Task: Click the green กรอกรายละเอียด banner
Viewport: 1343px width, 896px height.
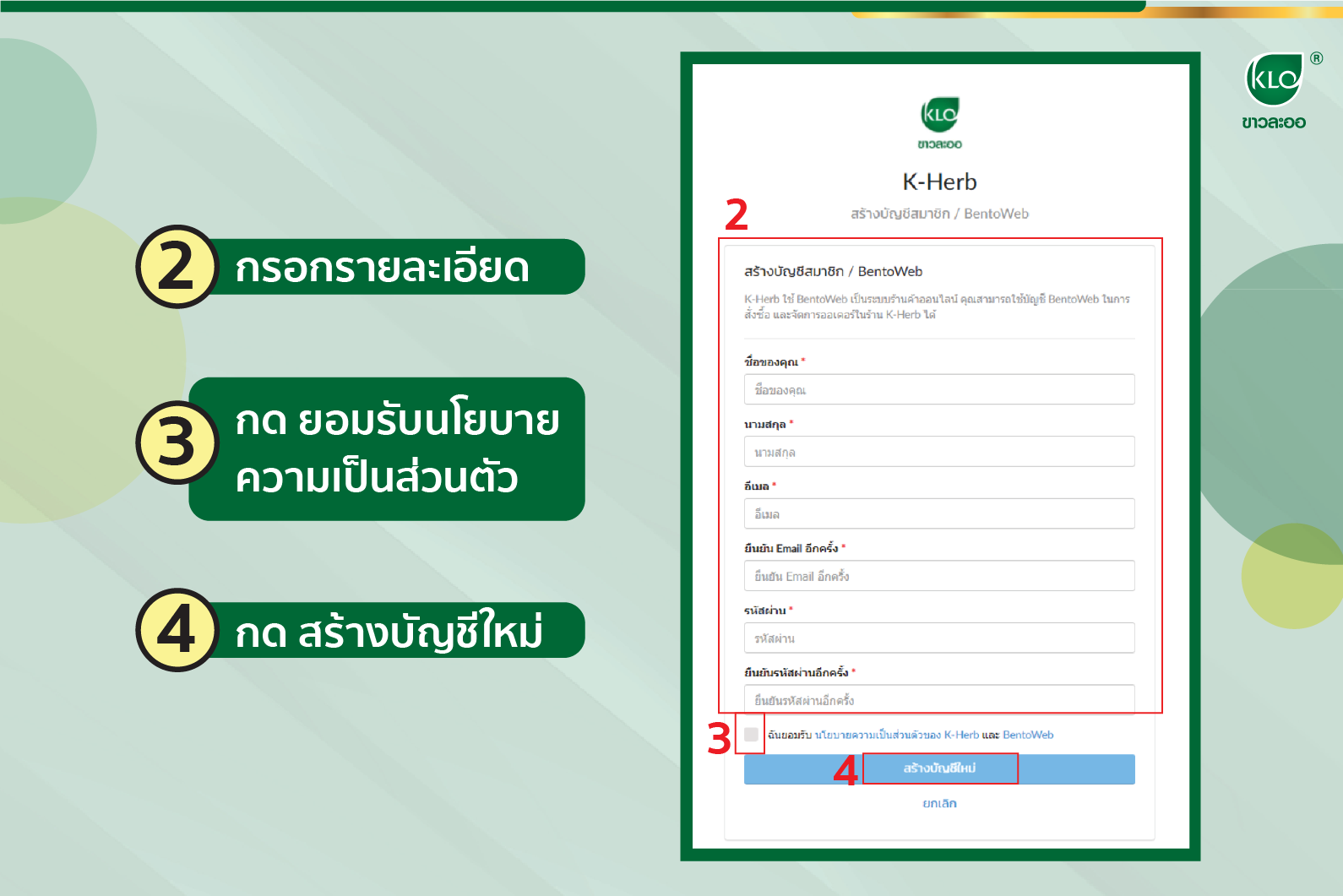Action: pyautogui.click(x=397, y=267)
